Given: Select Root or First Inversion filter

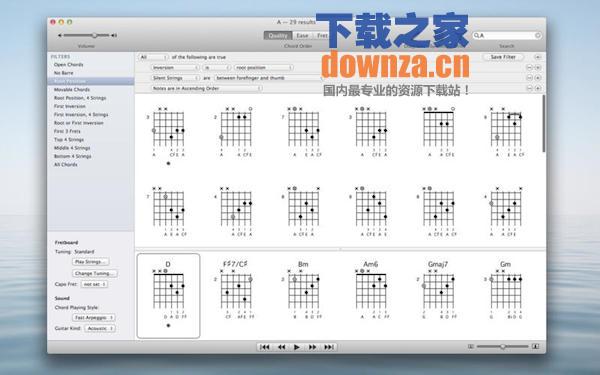Looking at the screenshot, I should click(78, 123).
